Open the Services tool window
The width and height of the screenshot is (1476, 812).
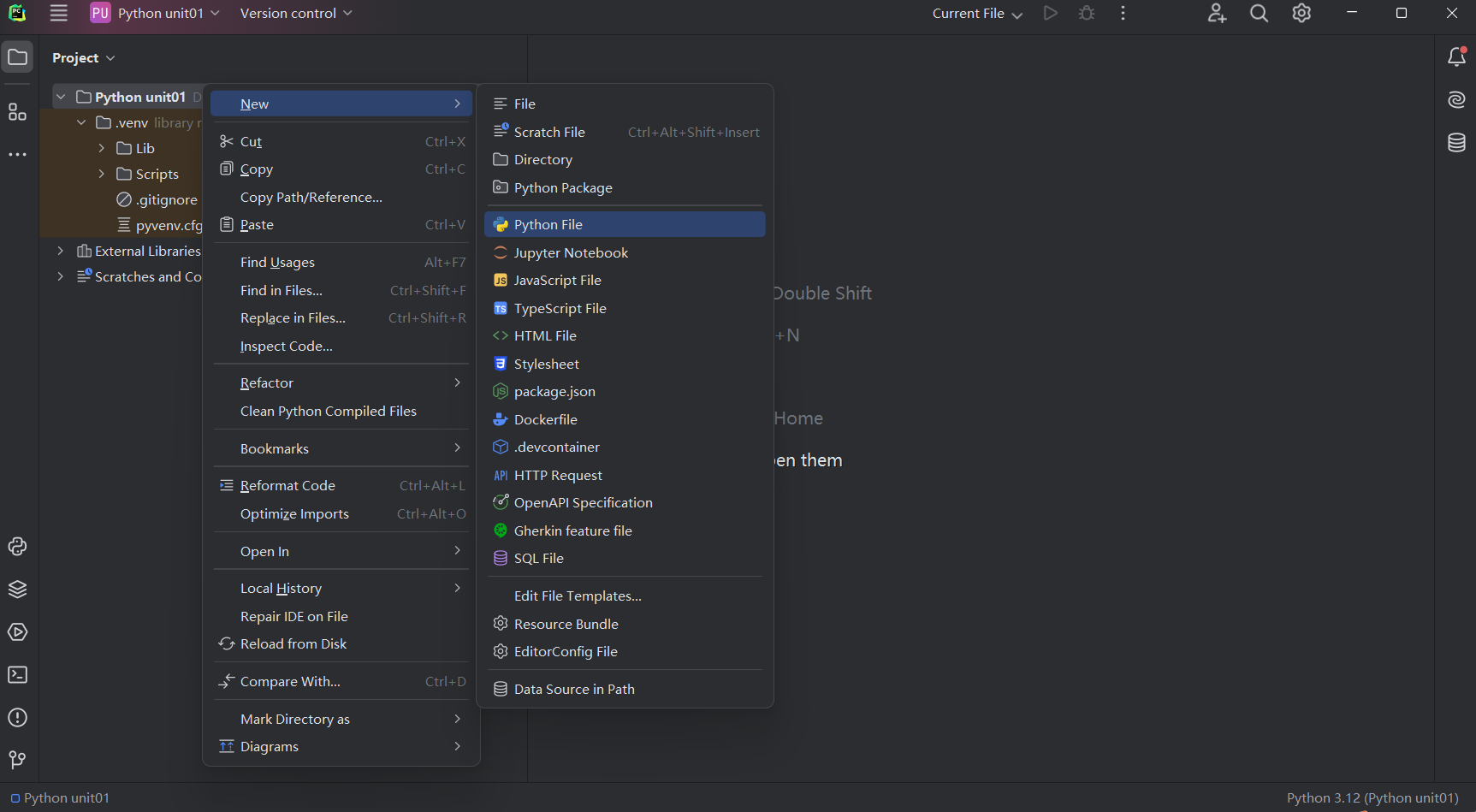(x=17, y=632)
